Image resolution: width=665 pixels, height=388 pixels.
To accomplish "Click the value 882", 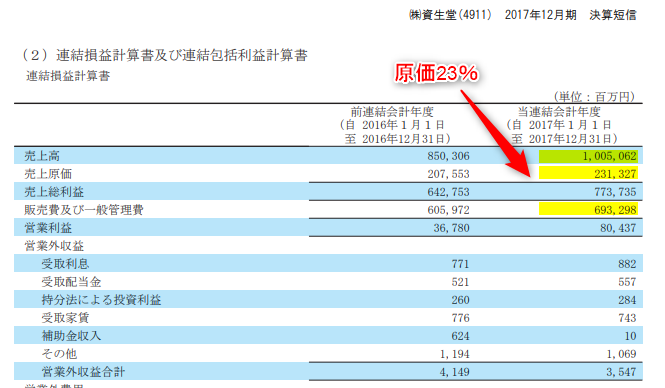I will [x=627, y=264].
